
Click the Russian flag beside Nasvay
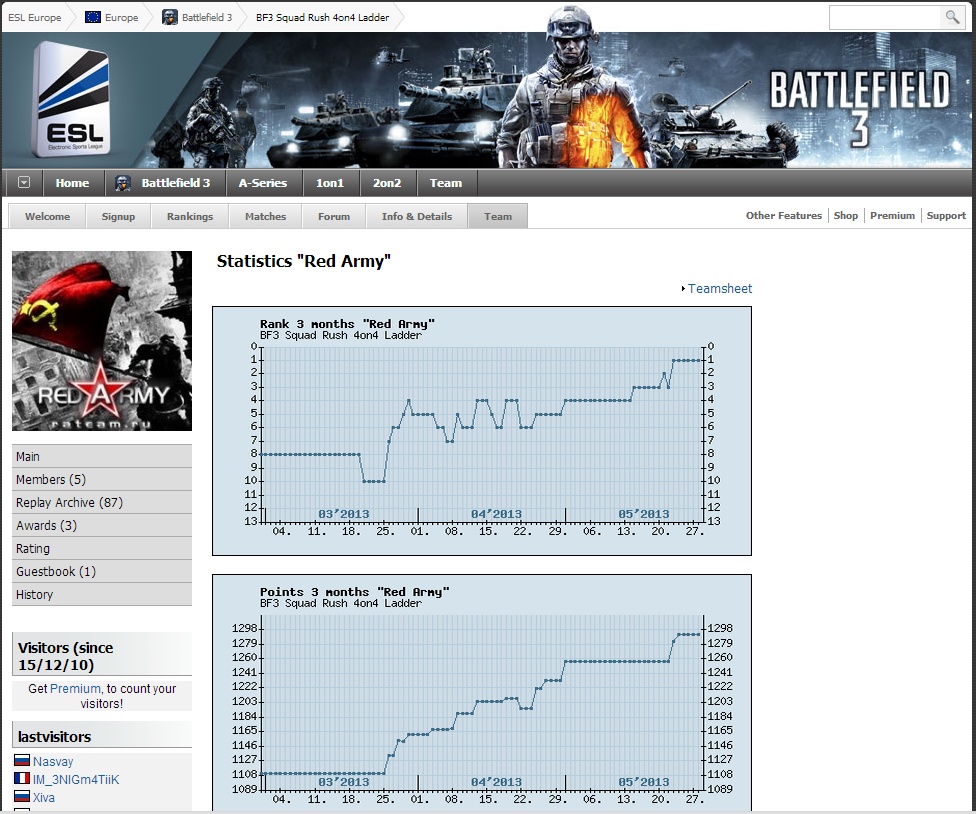point(22,760)
